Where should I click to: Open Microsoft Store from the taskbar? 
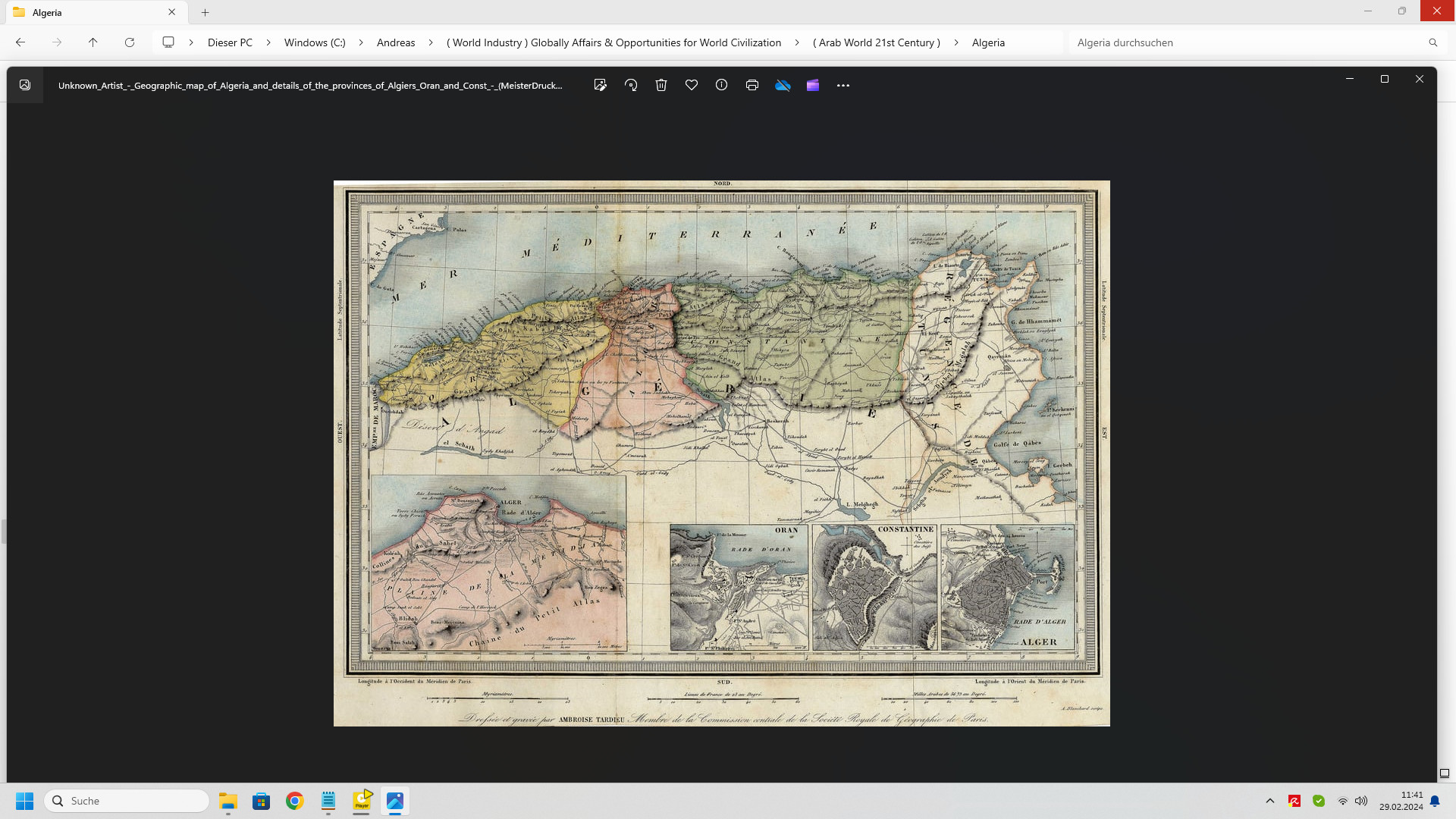pyautogui.click(x=262, y=801)
